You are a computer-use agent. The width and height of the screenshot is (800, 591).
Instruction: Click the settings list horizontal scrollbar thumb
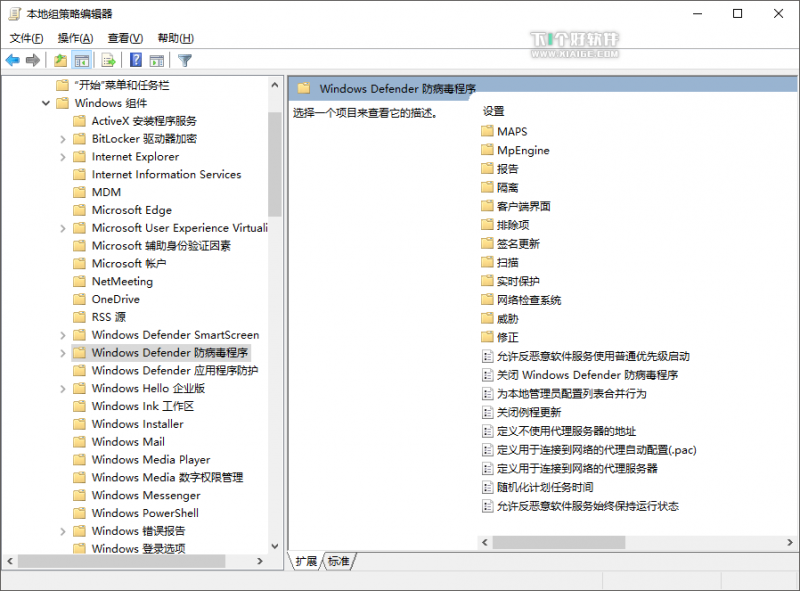pos(559,543)
